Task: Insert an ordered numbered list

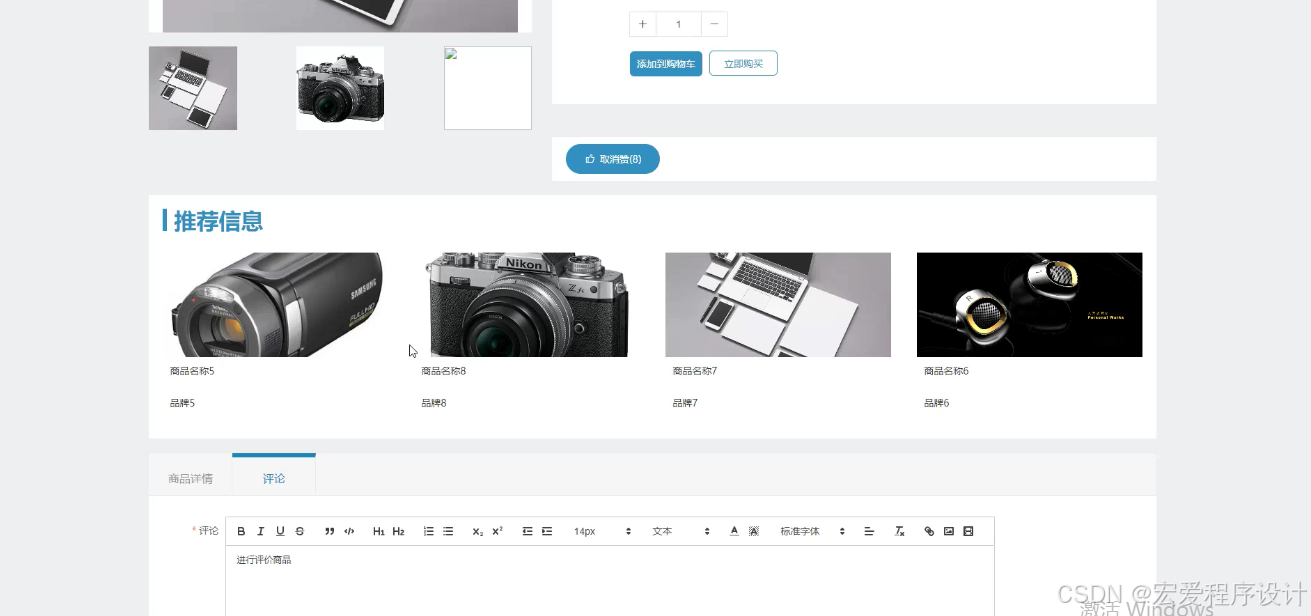Action: 429,531
